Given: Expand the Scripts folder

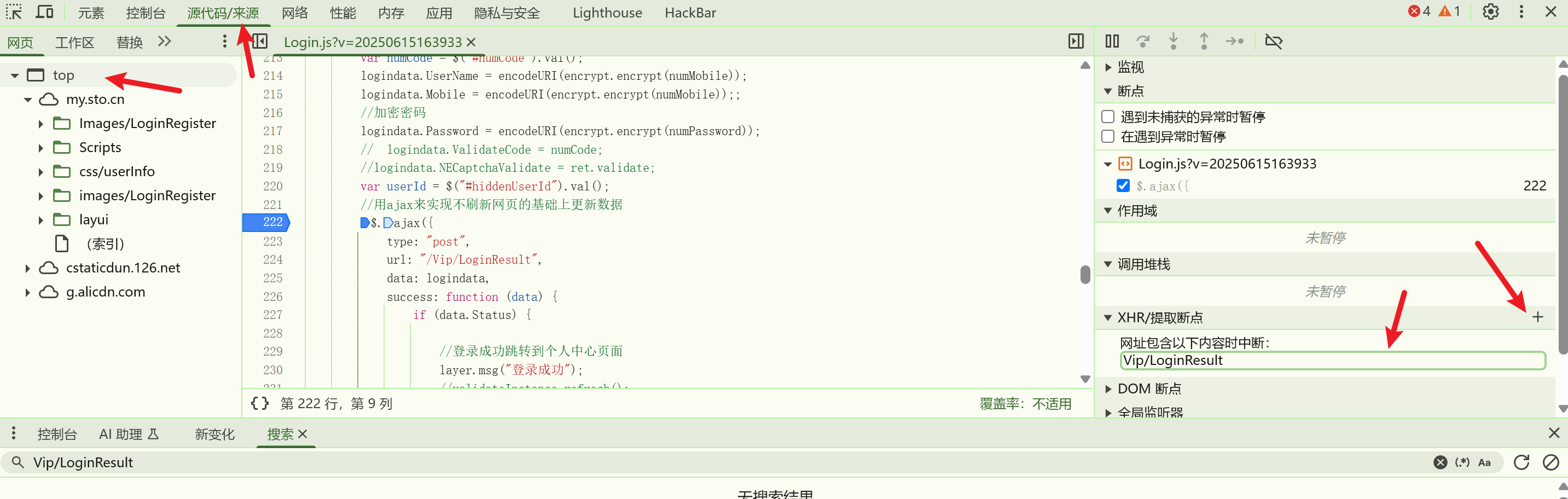Looking at the screenshot, I should click(41, 148).
